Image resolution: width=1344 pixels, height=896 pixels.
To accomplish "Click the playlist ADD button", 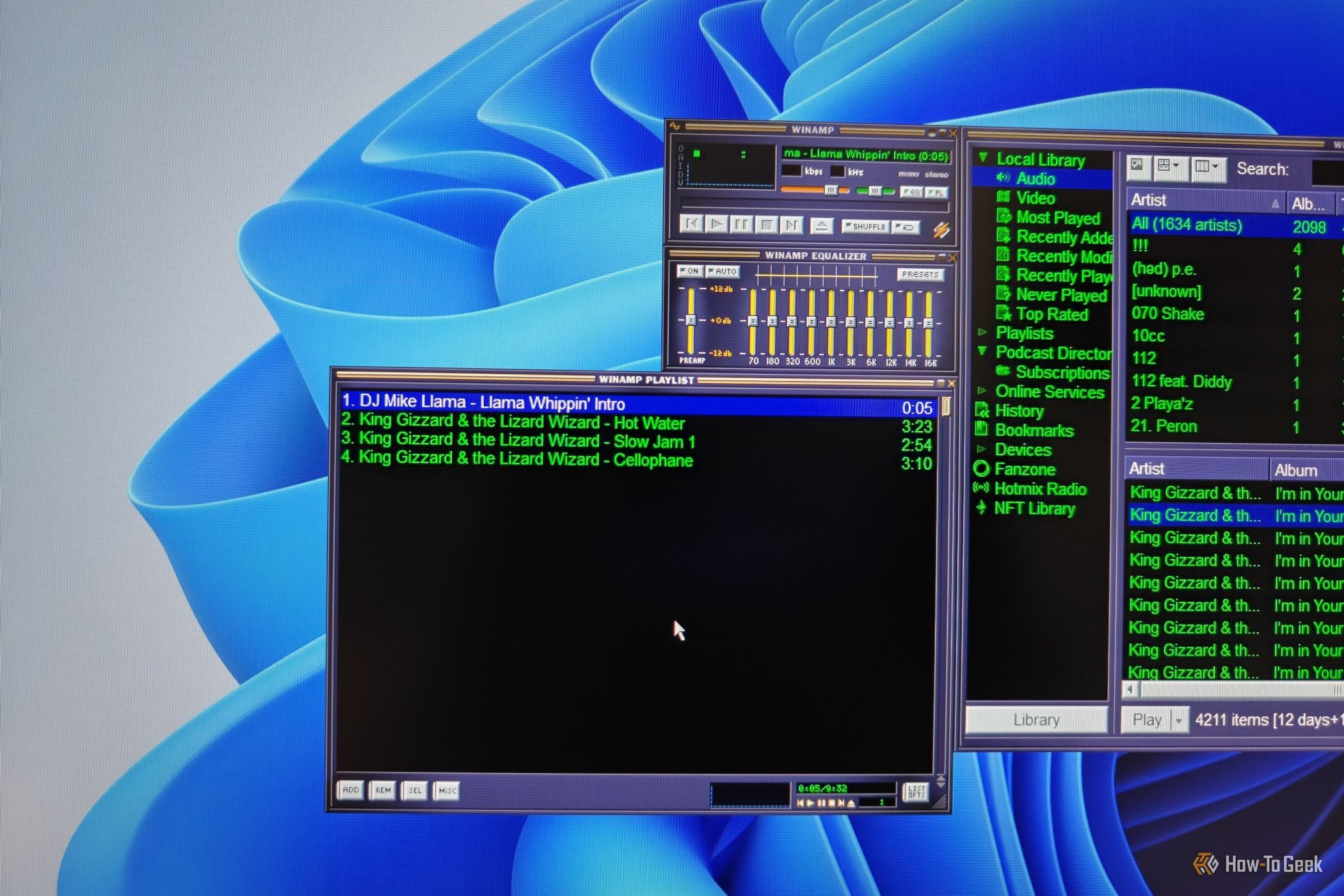I will 351,790.
